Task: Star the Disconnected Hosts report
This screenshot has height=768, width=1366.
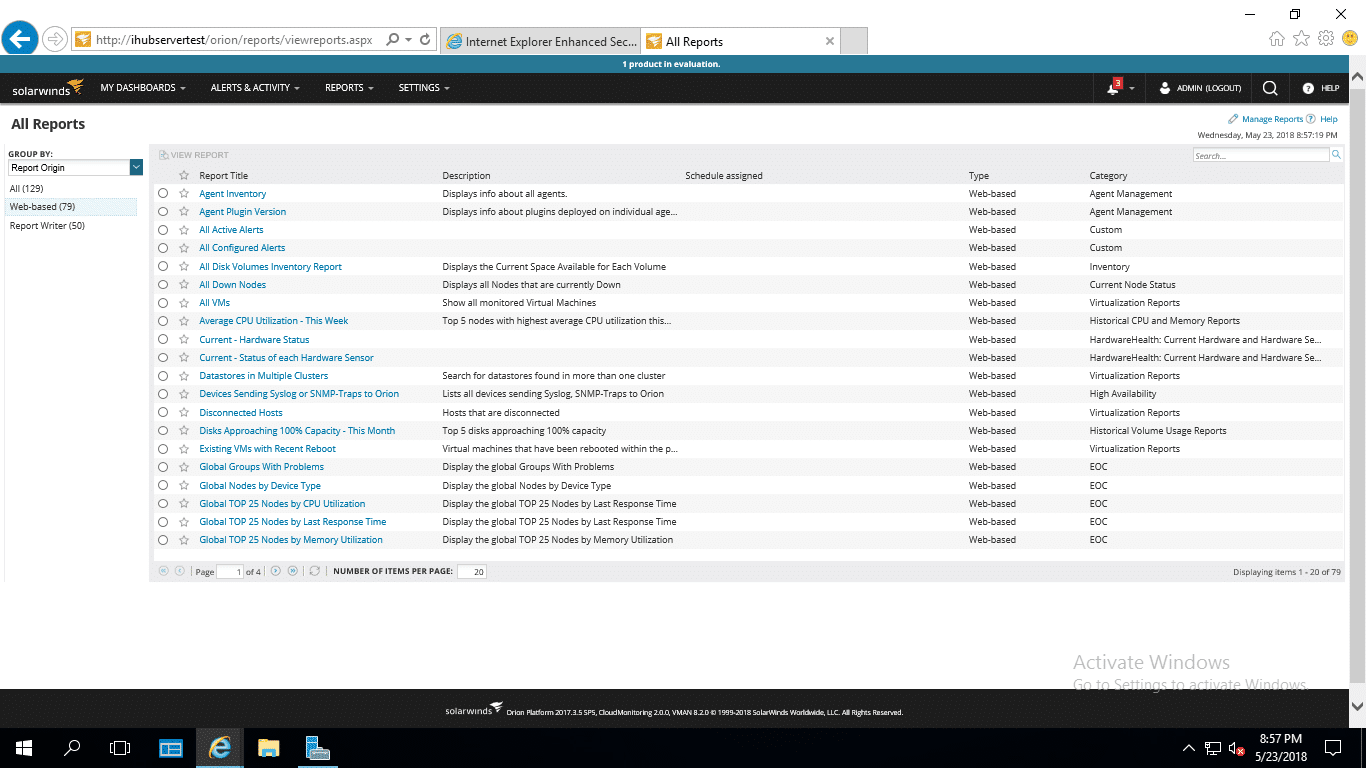Action: click(184, 412)
